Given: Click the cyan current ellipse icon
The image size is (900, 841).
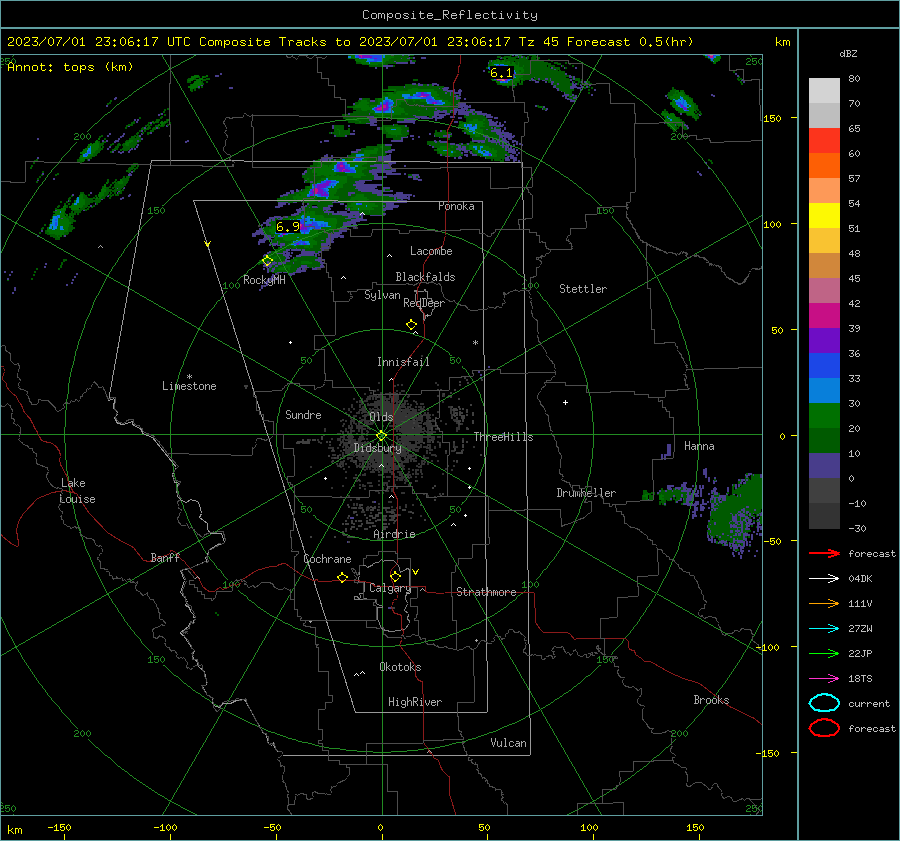Looking at the screenshot, I should 824,703.
